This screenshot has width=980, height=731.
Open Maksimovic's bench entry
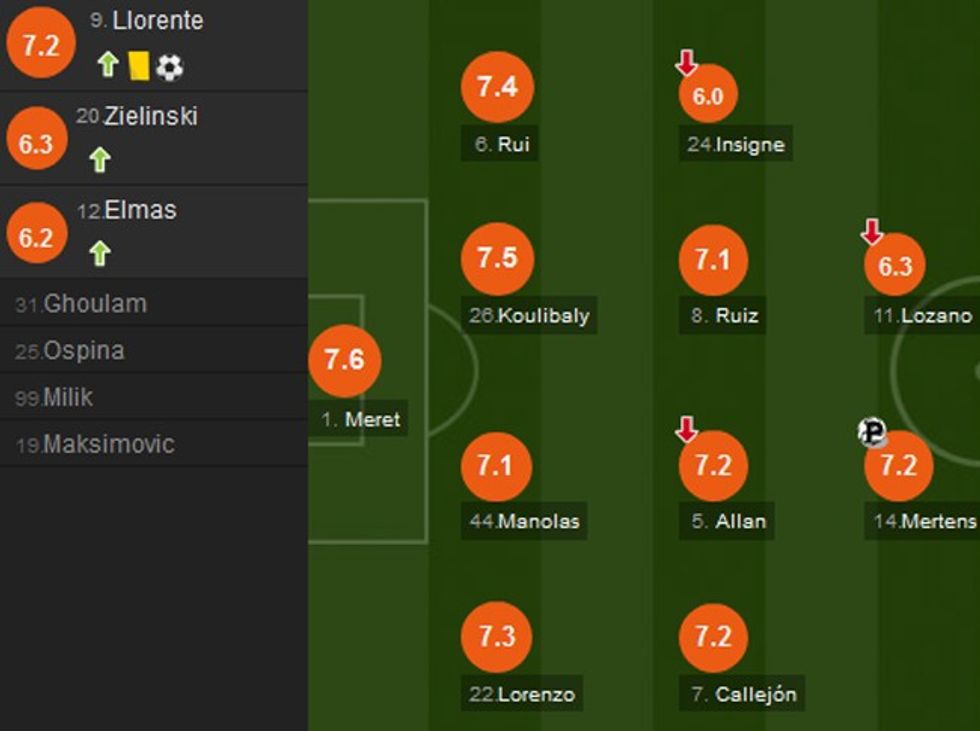tap(108, 444)
